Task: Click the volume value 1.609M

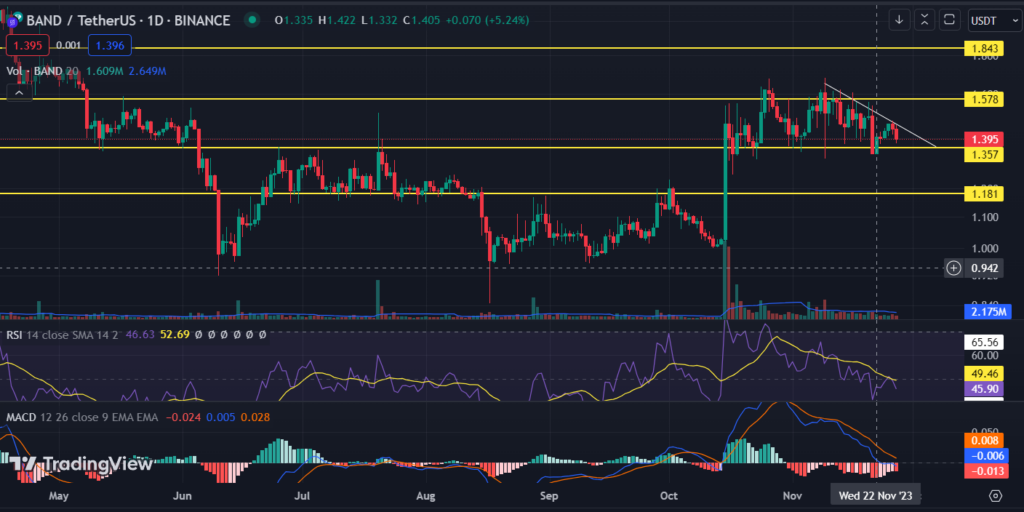Action: coord(104,71)
